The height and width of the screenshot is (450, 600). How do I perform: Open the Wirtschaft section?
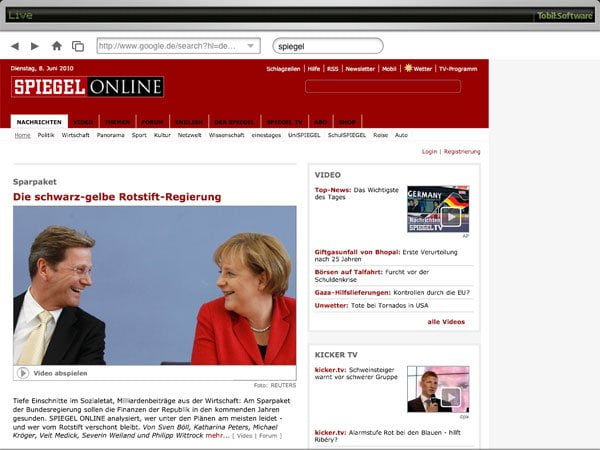coord(75,135)
